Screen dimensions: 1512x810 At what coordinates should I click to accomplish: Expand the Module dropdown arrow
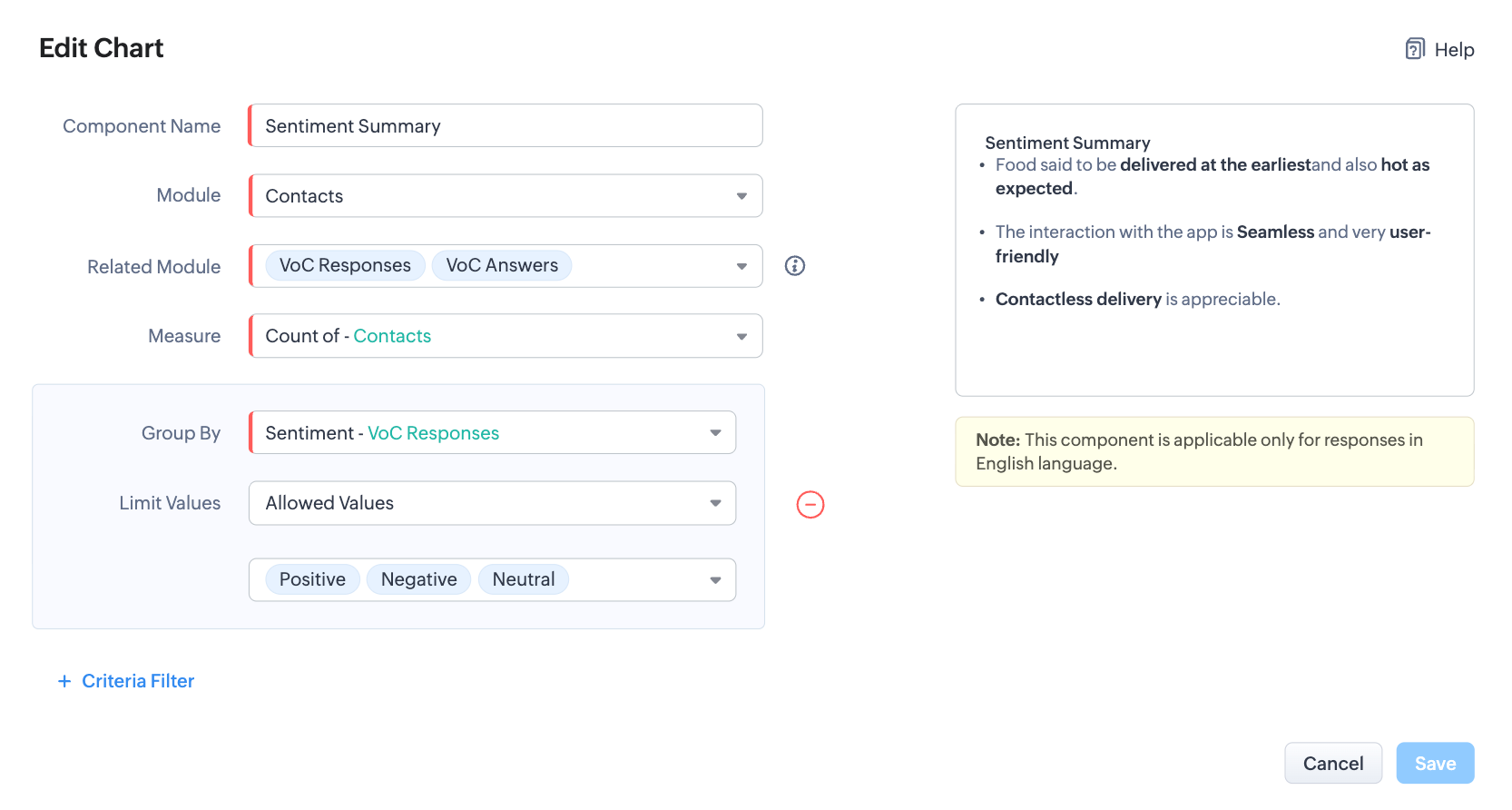[741, 196]
